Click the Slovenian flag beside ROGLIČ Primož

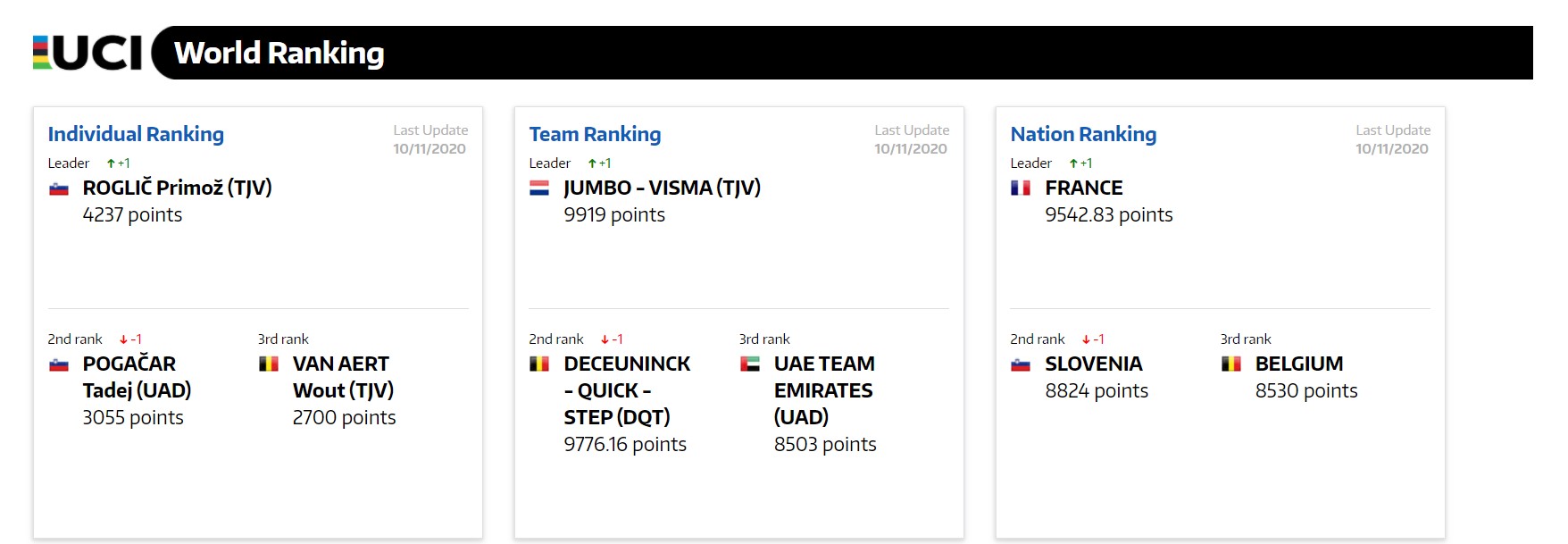click(59, 188)
